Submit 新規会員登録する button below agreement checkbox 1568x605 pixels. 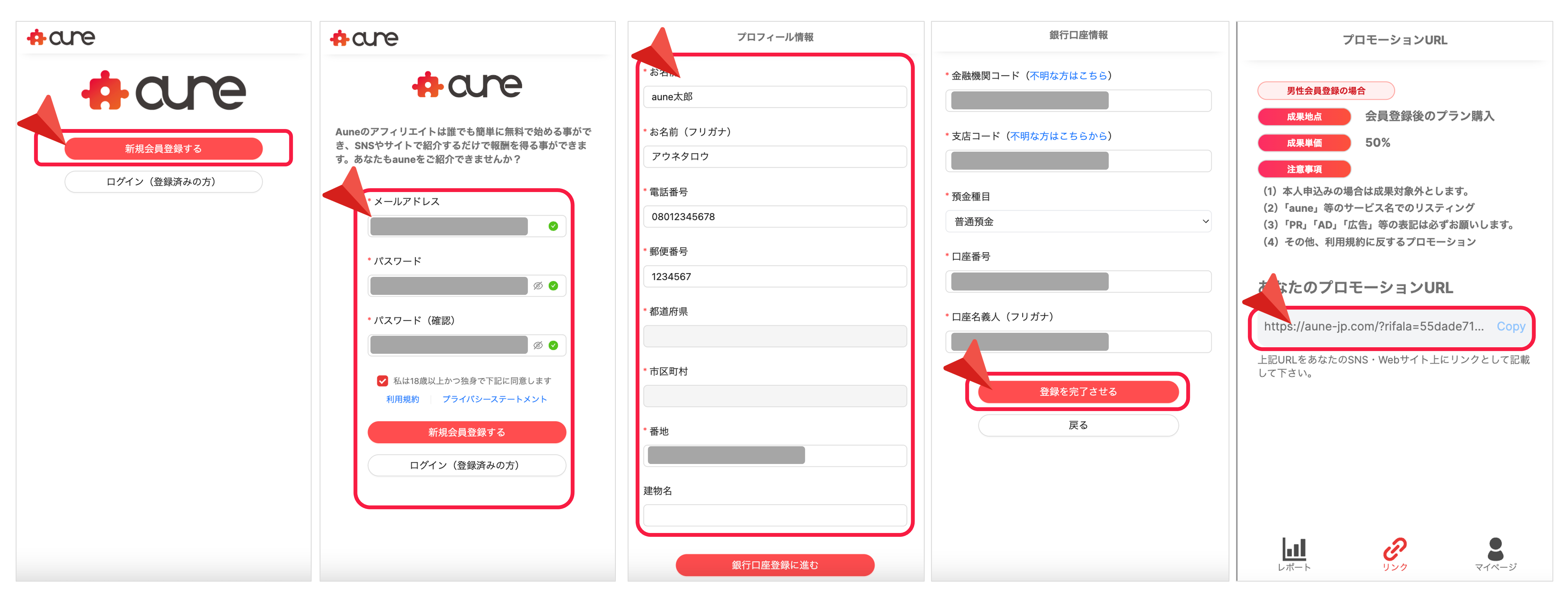click(467, 432)
